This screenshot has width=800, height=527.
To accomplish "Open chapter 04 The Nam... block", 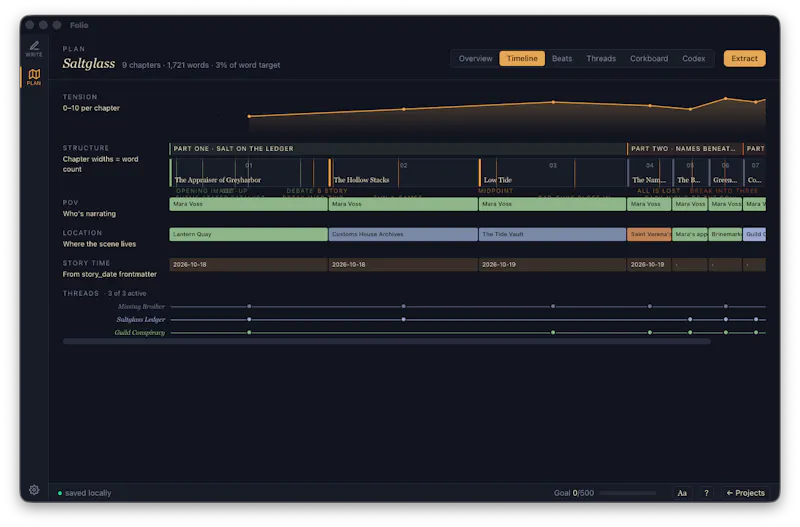I will 649,172.
